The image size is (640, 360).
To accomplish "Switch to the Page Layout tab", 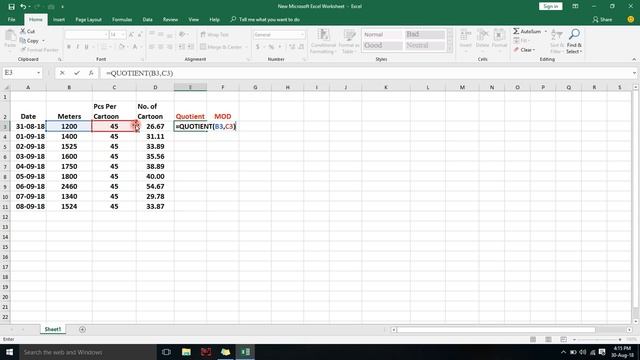I will click(x=88, y=19).
